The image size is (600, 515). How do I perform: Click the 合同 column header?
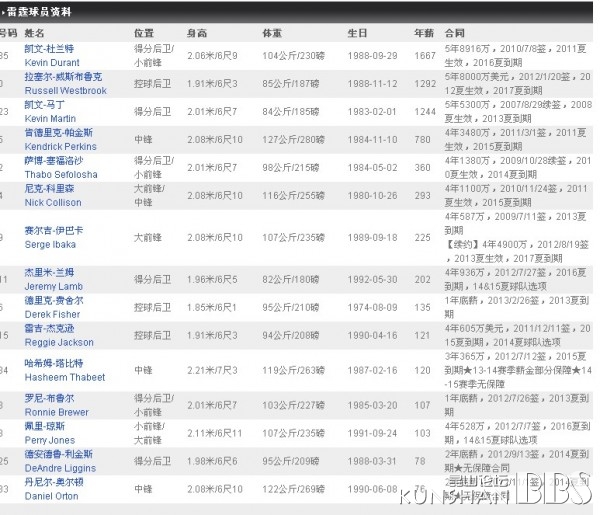point(454,33)
